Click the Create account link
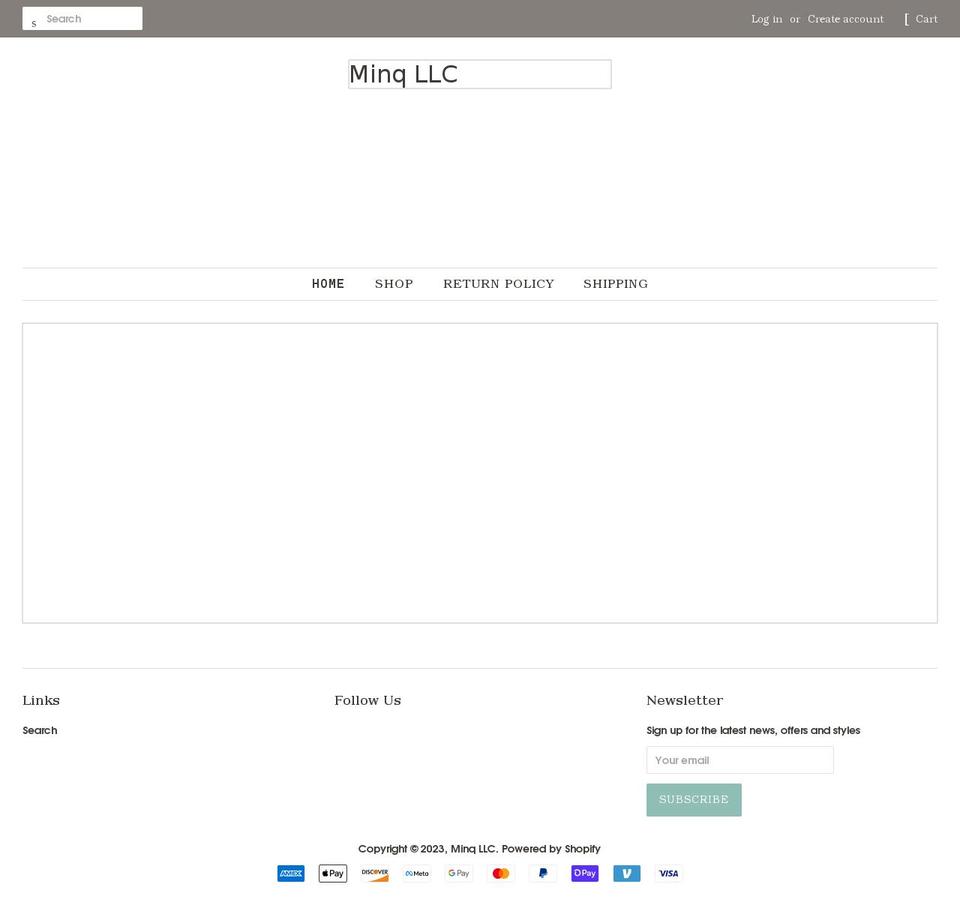This screenshot has width=960, height=908. point(846,19)
